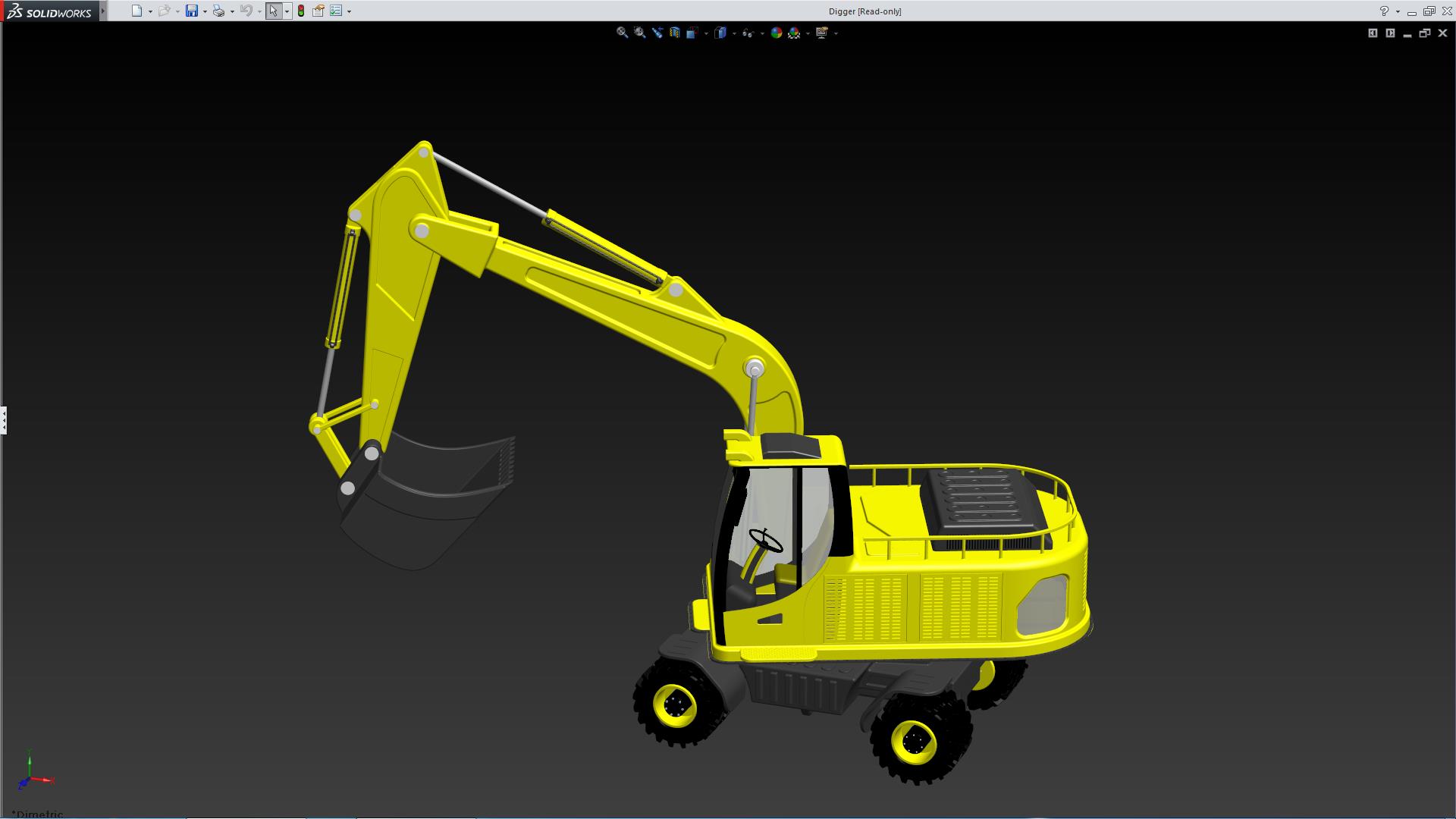The image size is (1456, 819).
Task: Click the Rebuild traffic light icon
Action: (x=301, y=11)
